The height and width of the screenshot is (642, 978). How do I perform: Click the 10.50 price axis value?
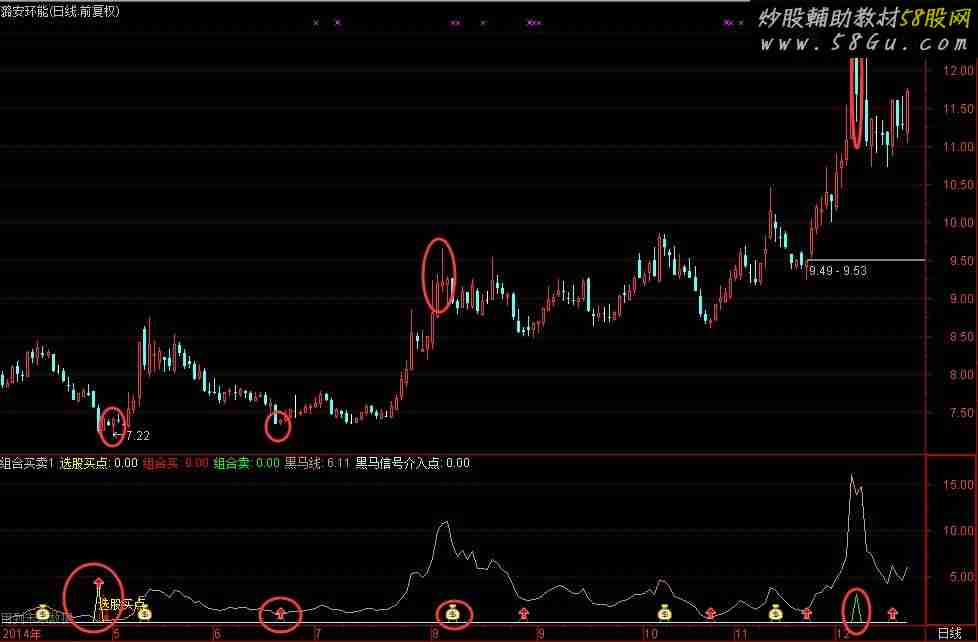pyautogui.click(x=958, y=185)
